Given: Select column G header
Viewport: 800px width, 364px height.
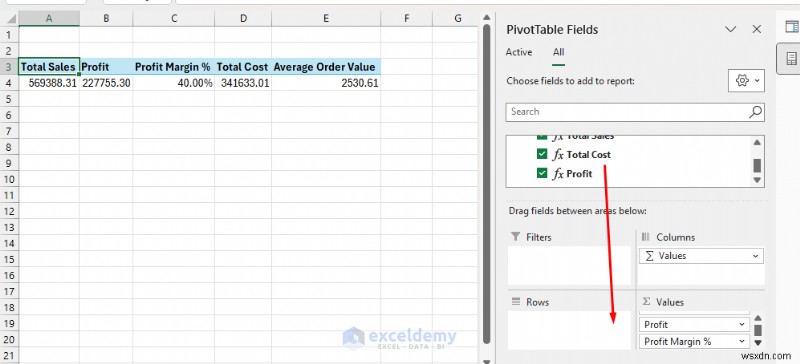Looking at the screenshot, I should pyautogui.click(x=458, y=18).
